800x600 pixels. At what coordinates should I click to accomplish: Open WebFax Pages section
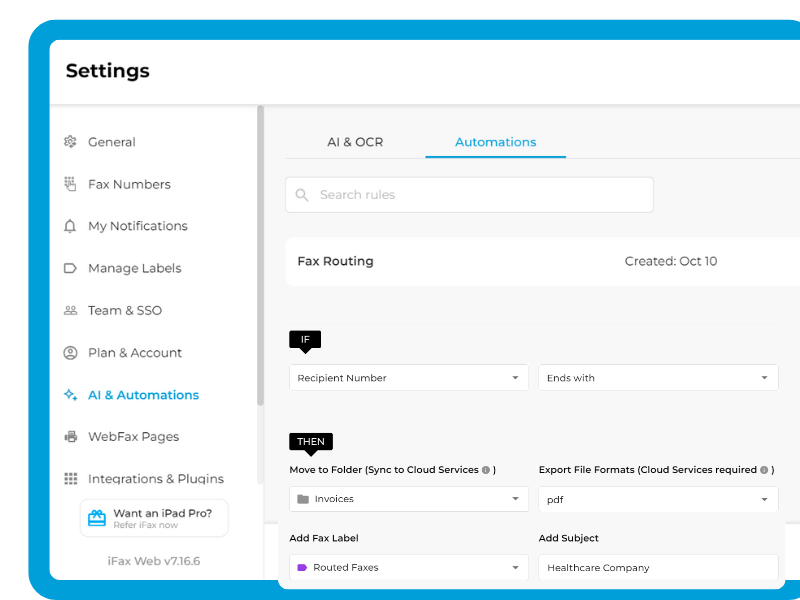134,437
